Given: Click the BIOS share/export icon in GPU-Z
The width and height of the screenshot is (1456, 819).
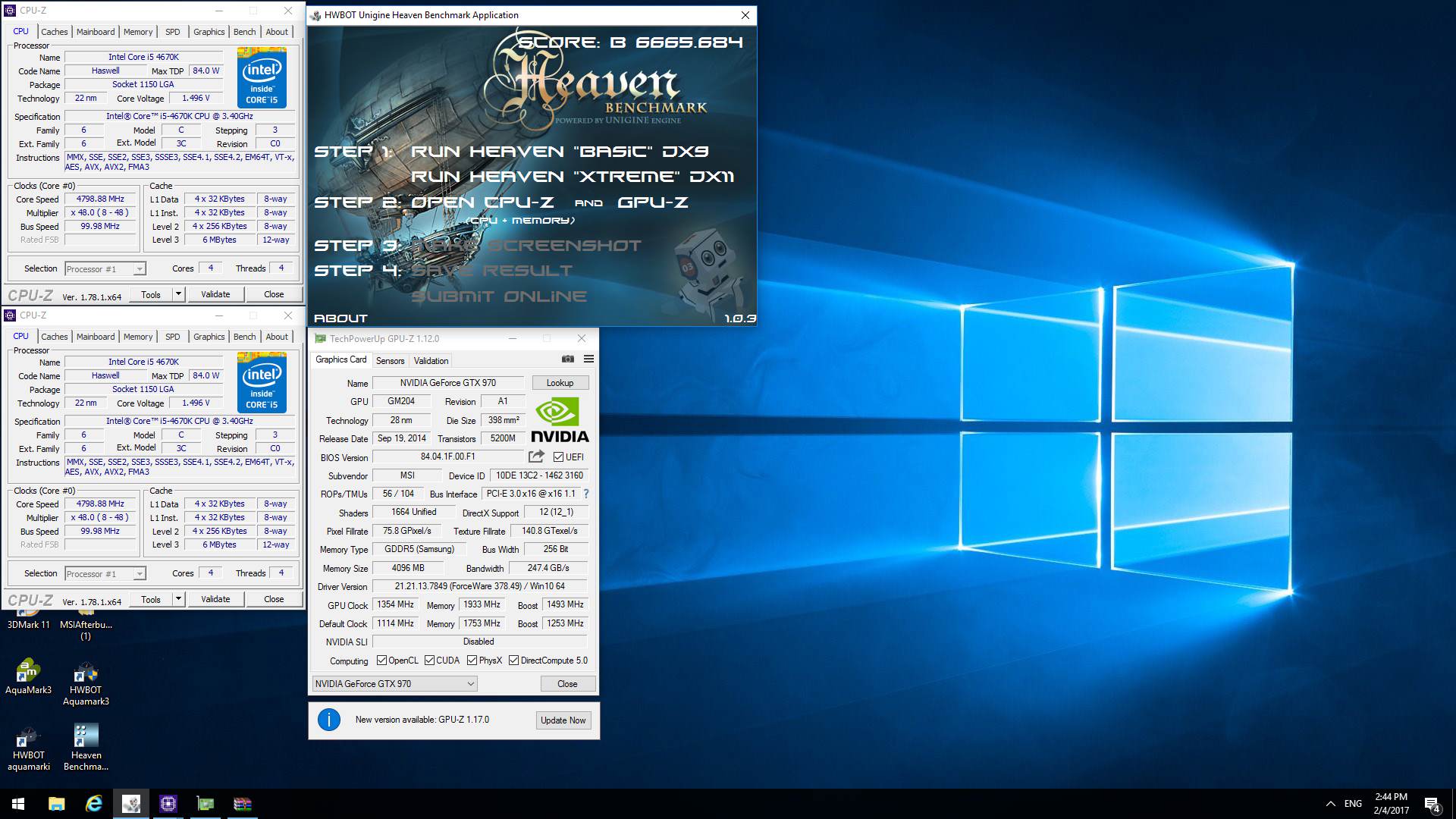Looking at the screenshot, I should (536, 457).
